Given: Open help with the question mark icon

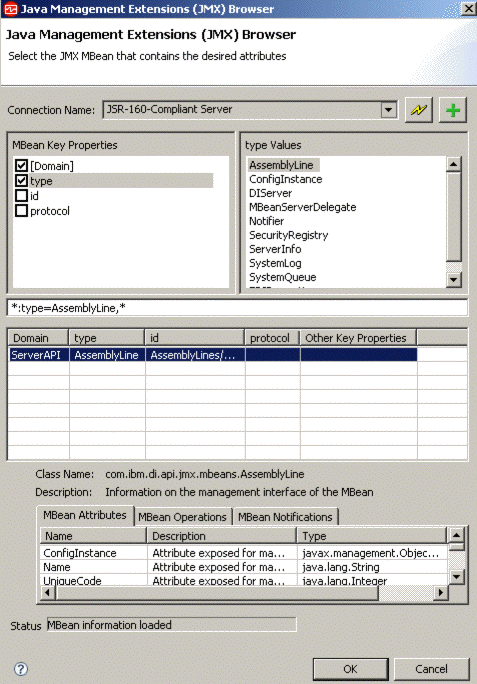Looking at the screenshot, I should click(x=21, y=669).
